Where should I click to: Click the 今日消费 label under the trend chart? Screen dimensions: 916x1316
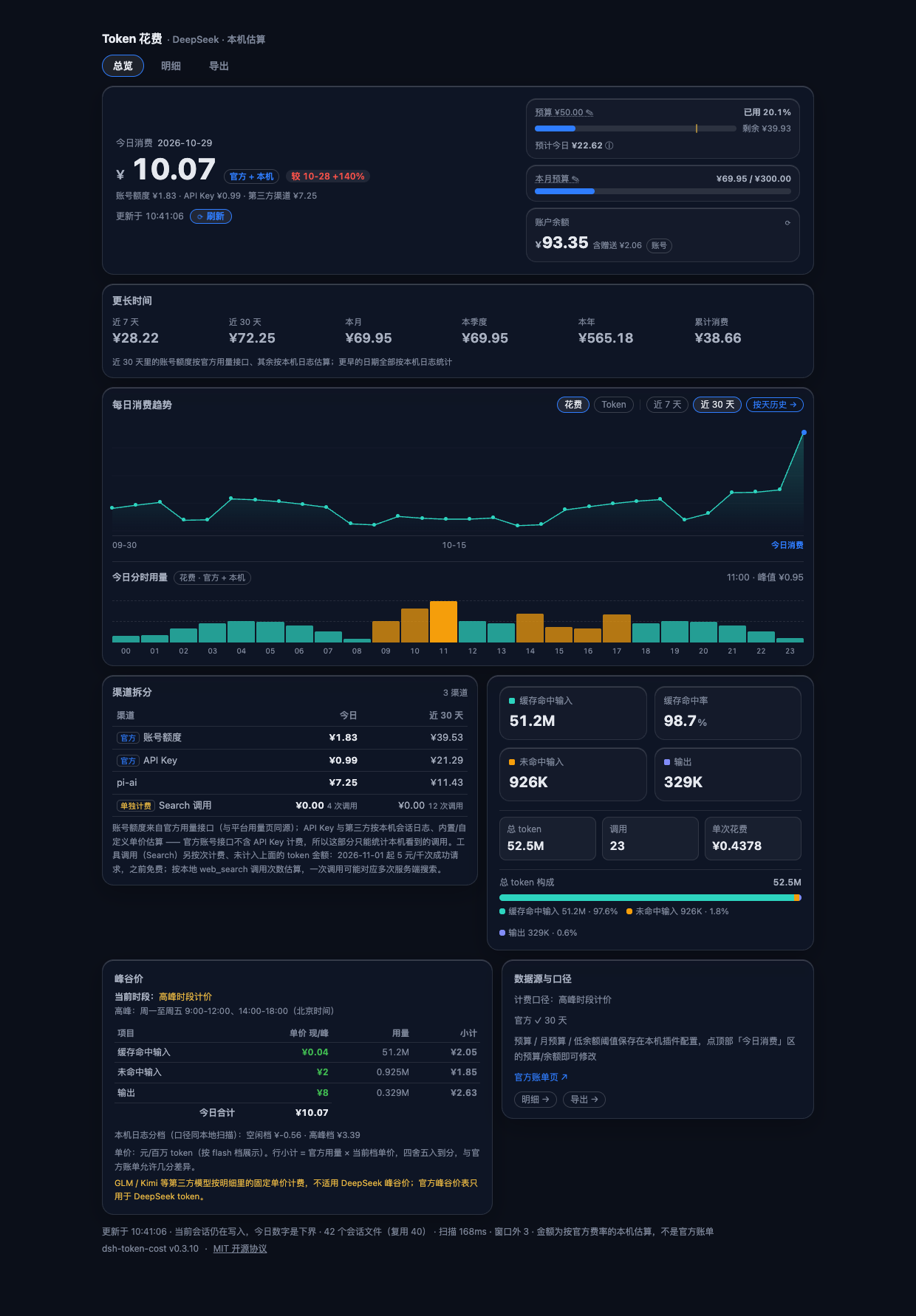(787, 545)
